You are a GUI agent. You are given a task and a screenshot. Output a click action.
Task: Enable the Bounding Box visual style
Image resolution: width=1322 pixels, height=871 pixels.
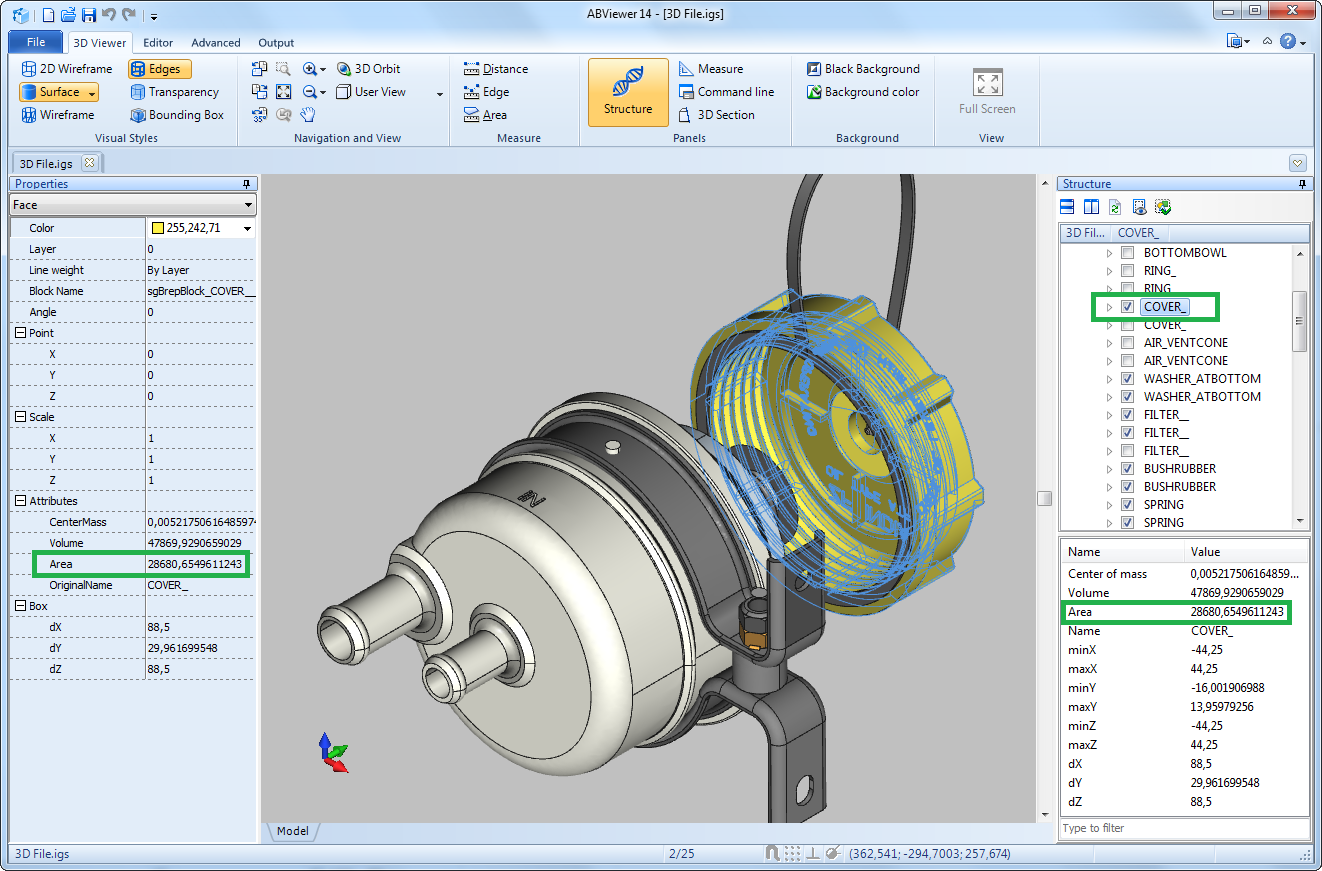[x=177, y=115]
